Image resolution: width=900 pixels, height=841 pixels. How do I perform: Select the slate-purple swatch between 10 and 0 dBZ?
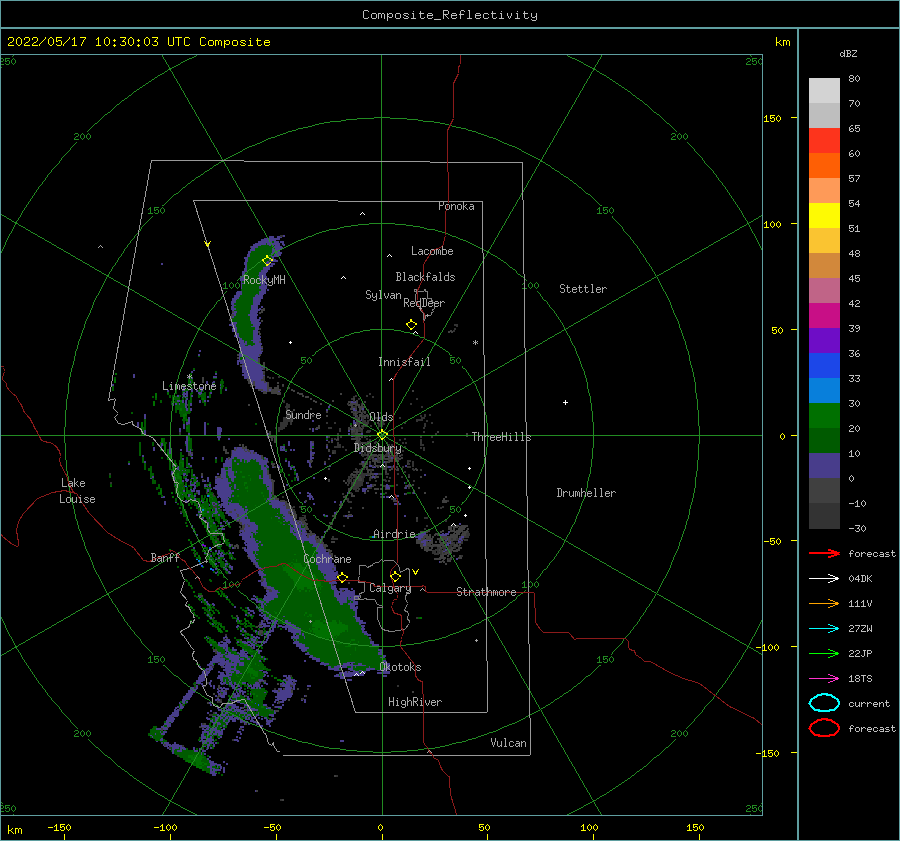tap(824, 466)
